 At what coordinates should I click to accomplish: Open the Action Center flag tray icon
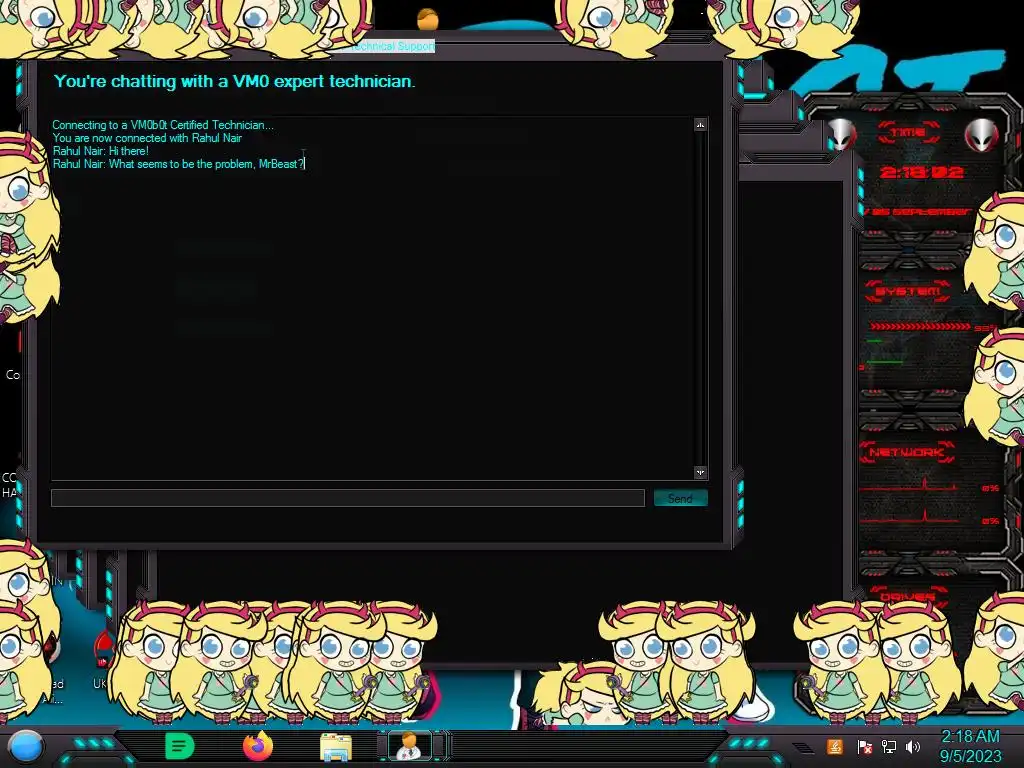(x=865, y=746)
